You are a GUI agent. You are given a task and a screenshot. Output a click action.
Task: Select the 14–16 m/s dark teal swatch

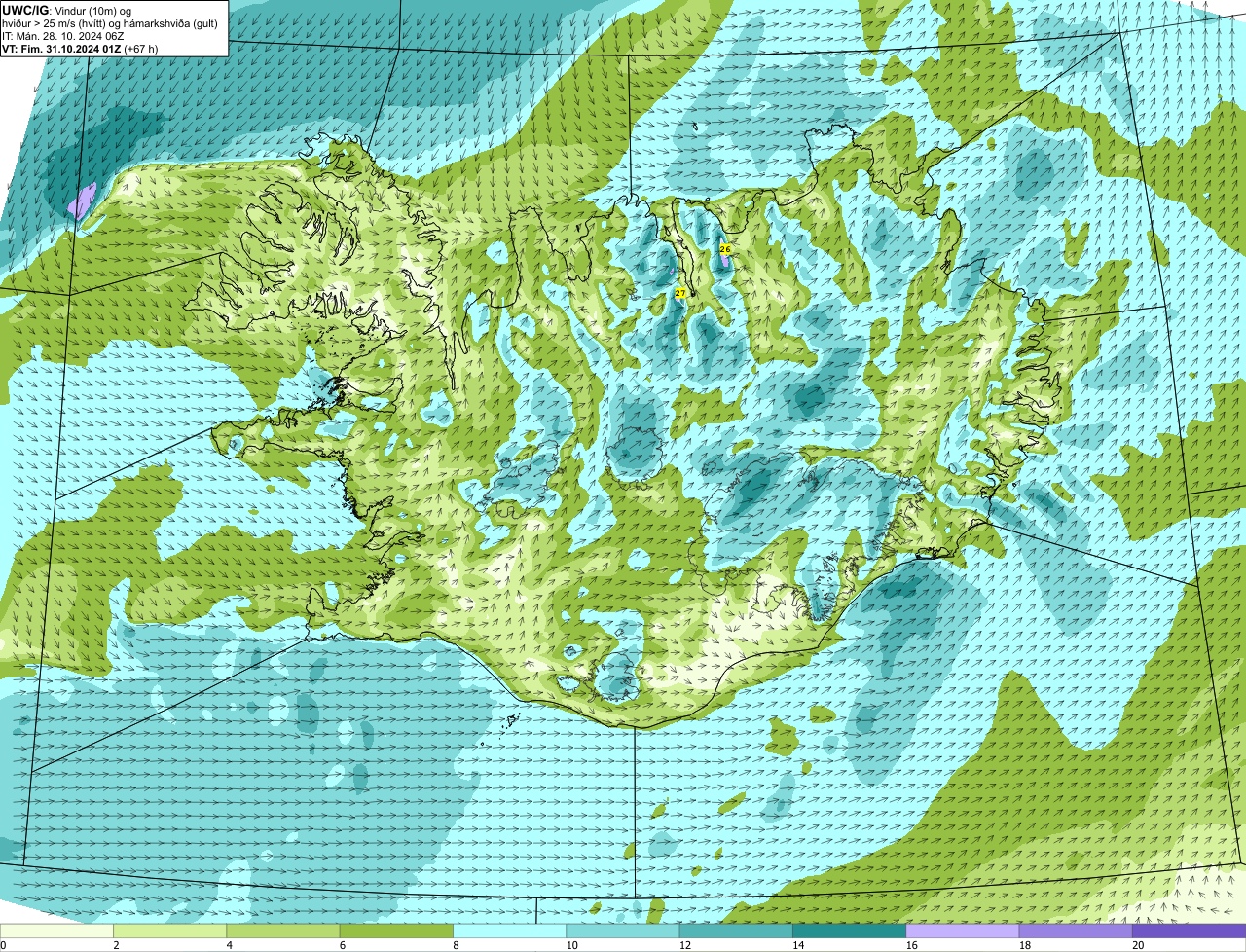(850, 932)
